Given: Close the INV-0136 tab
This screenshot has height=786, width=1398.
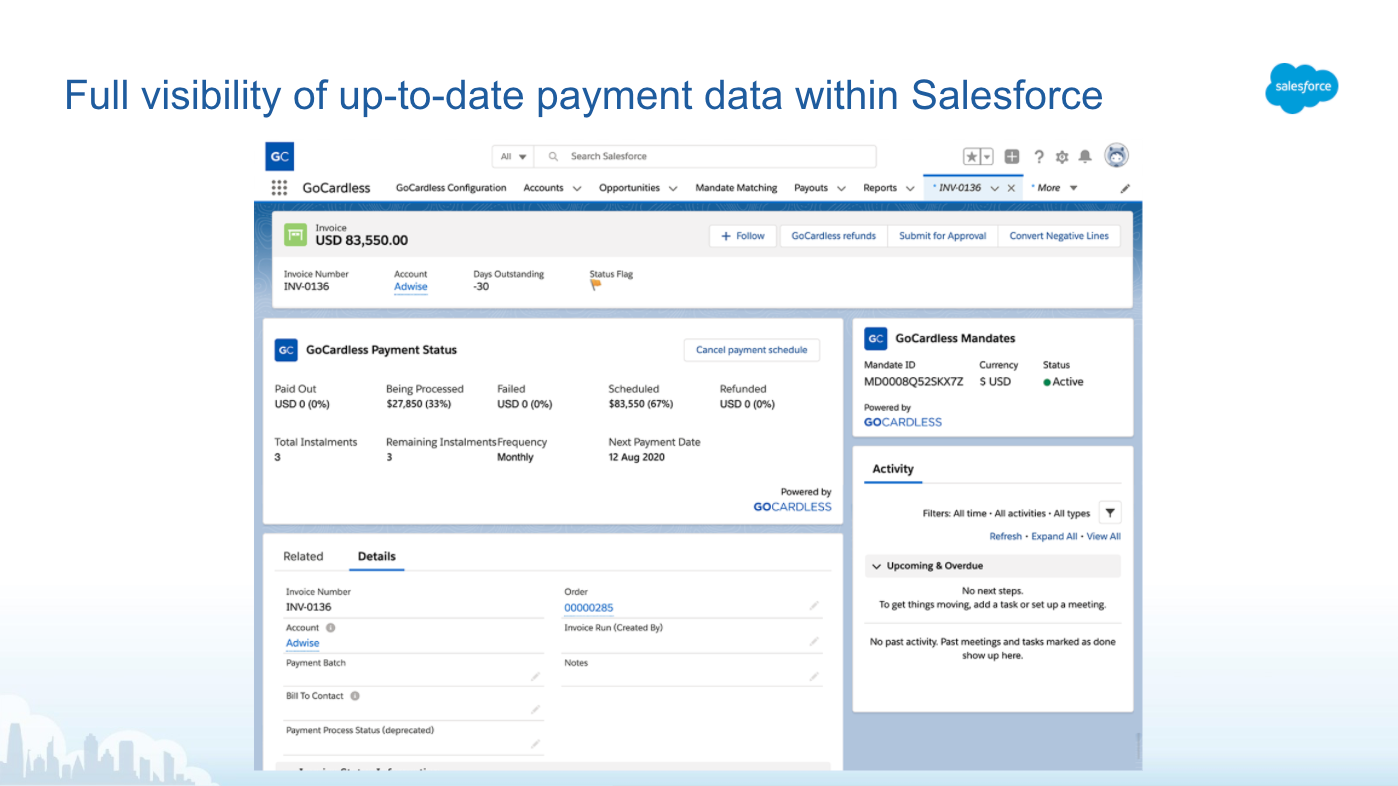Looking at the screenshot, I should (x=1011, y=188).
